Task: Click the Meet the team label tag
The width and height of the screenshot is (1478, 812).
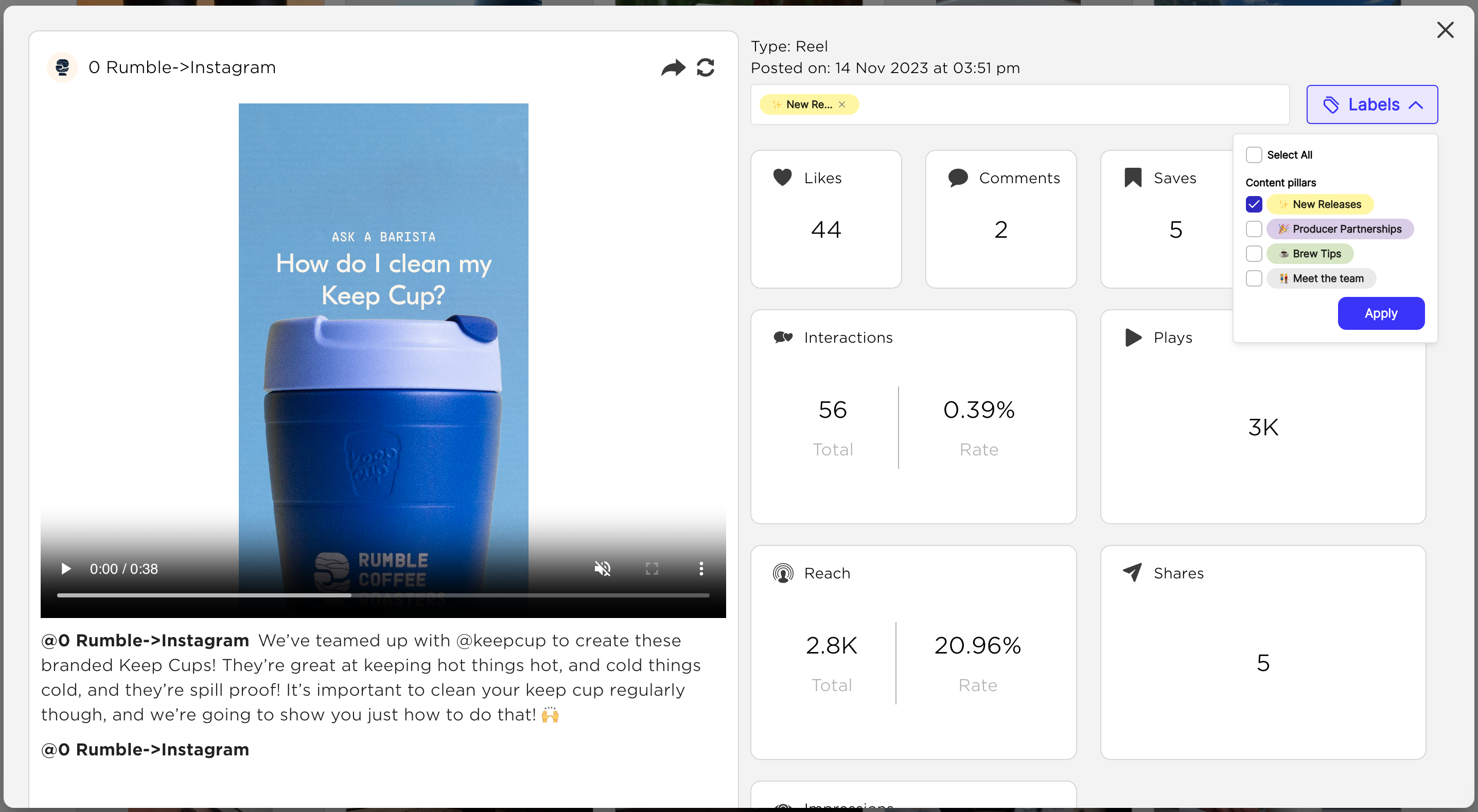Action: tap(1322, 278)
